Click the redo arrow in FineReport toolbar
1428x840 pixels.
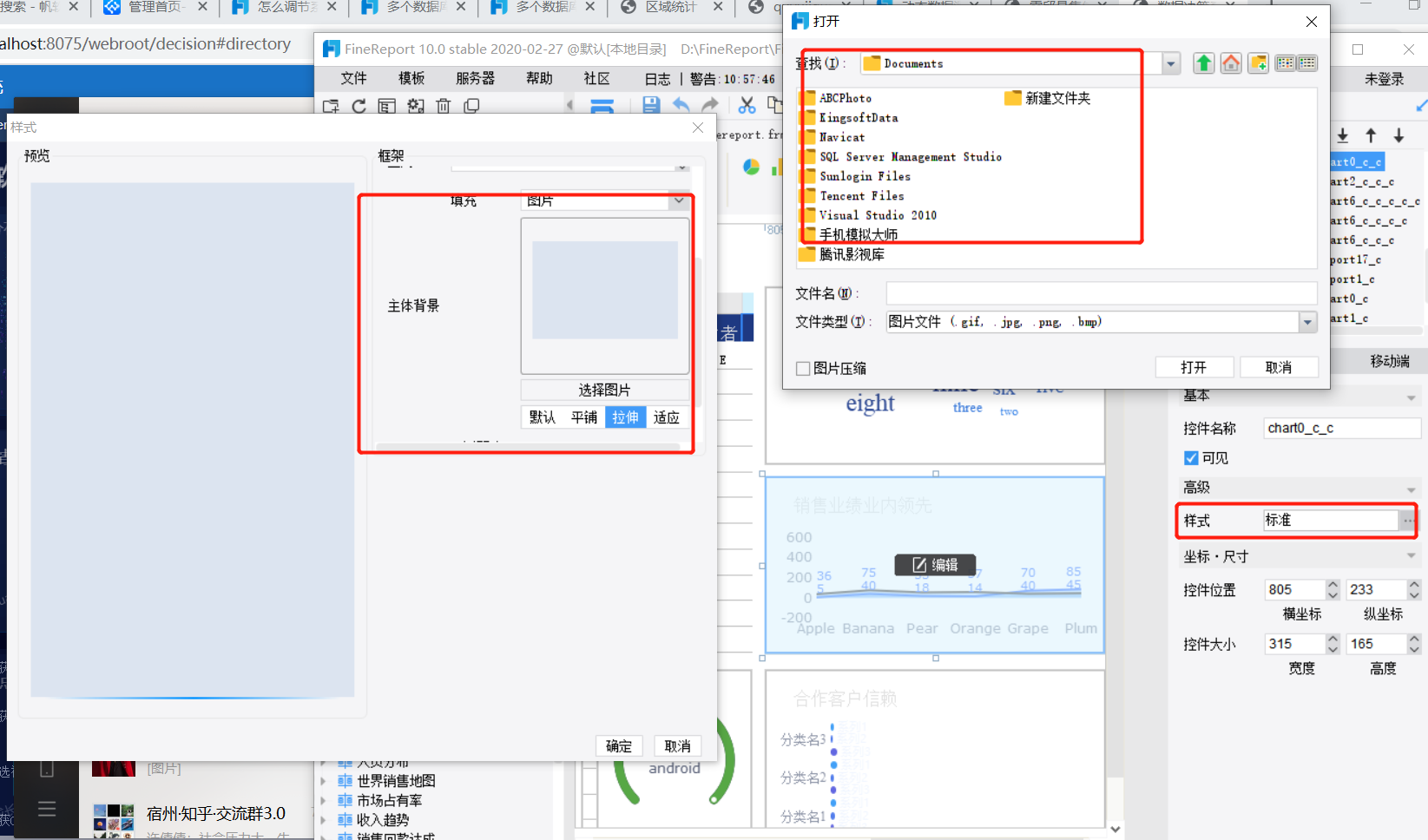pos(710,105)
